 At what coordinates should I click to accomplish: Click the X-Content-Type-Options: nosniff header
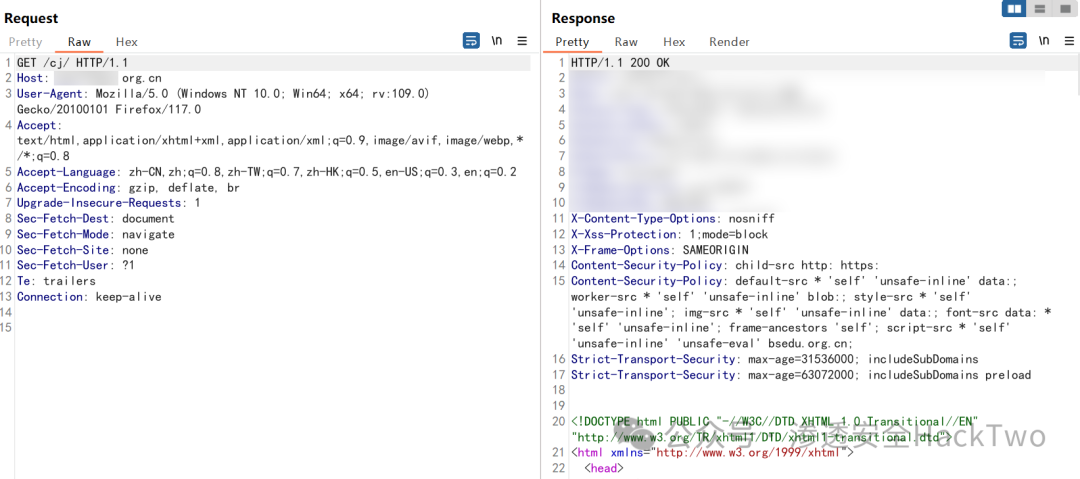(673, 218)
